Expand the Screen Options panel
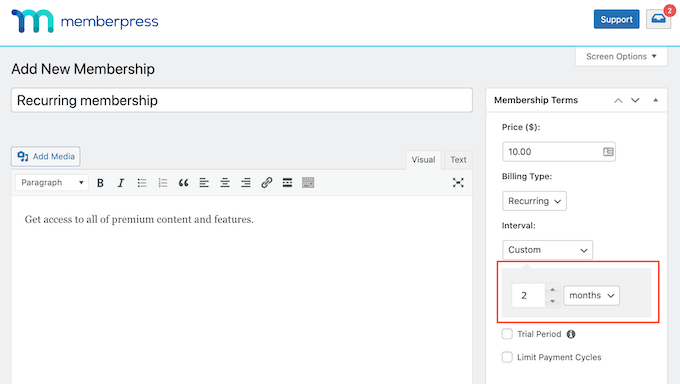Viewport: 680px width, 384px height. (621, 56)
